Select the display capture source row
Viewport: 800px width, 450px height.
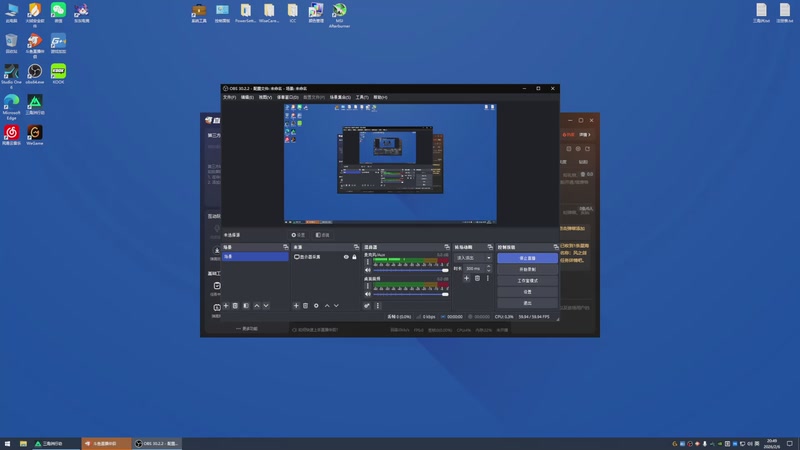pos(325,257)
